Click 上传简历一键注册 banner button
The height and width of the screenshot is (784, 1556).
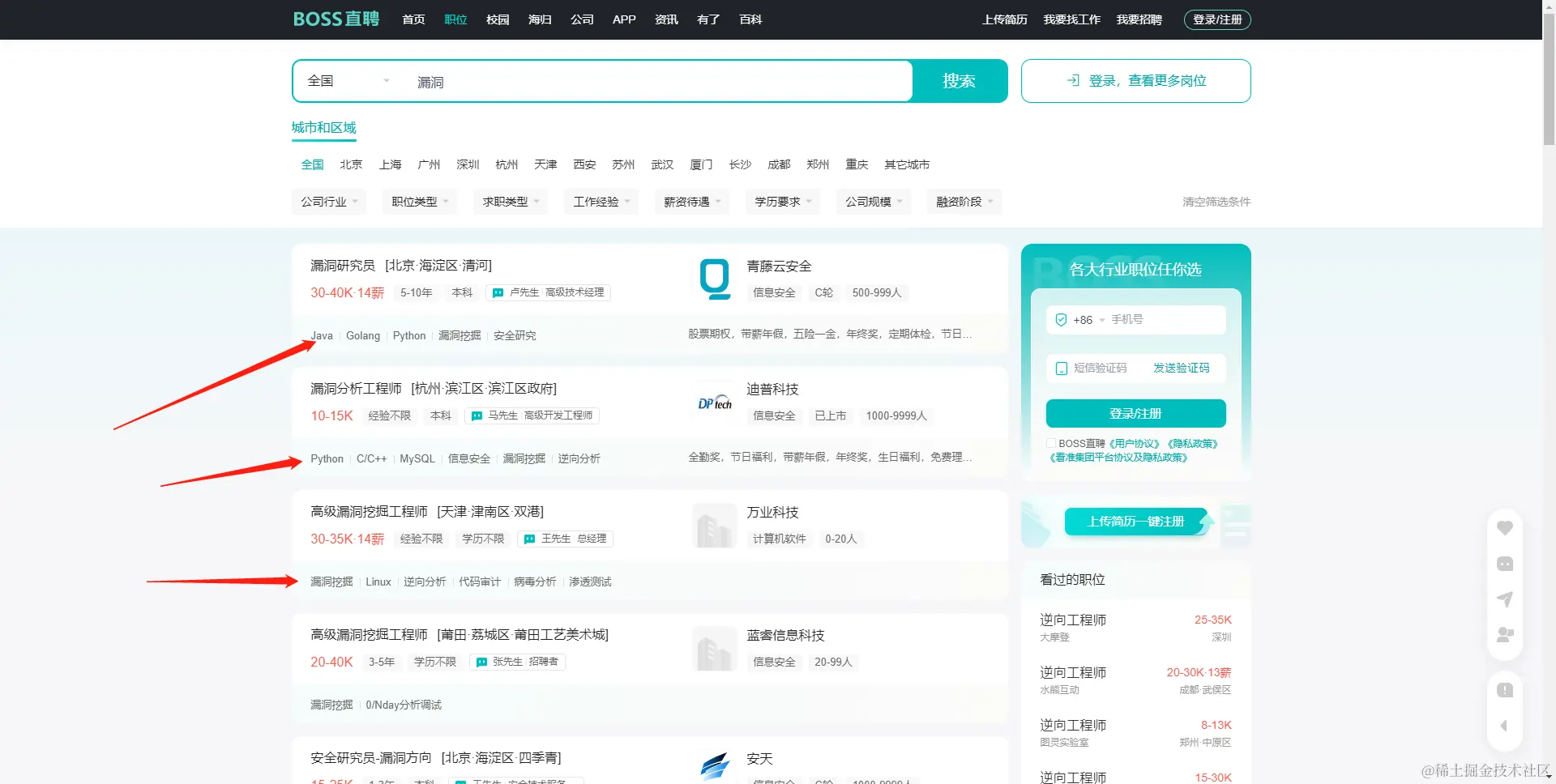coord(1135,522)
